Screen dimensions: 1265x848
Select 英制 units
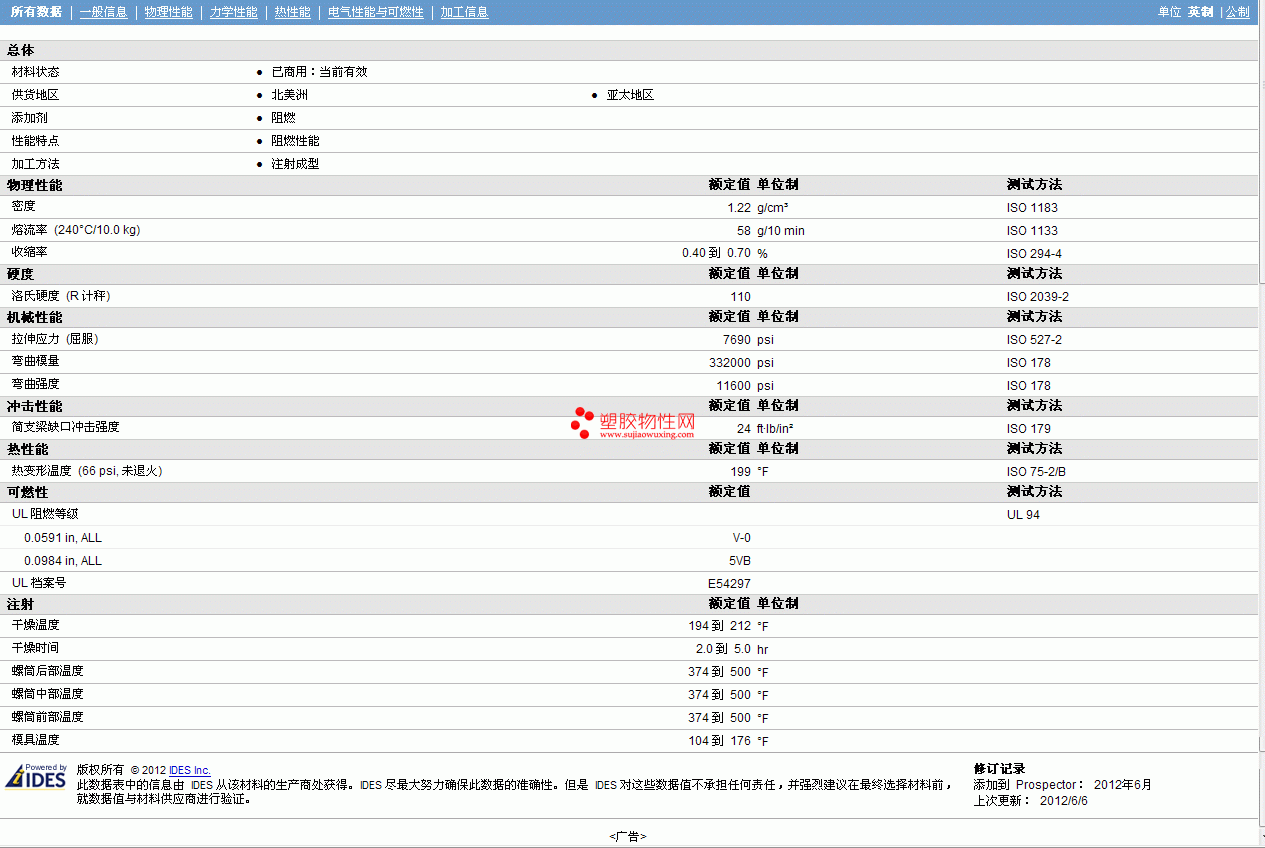(x=1200, y=12)
